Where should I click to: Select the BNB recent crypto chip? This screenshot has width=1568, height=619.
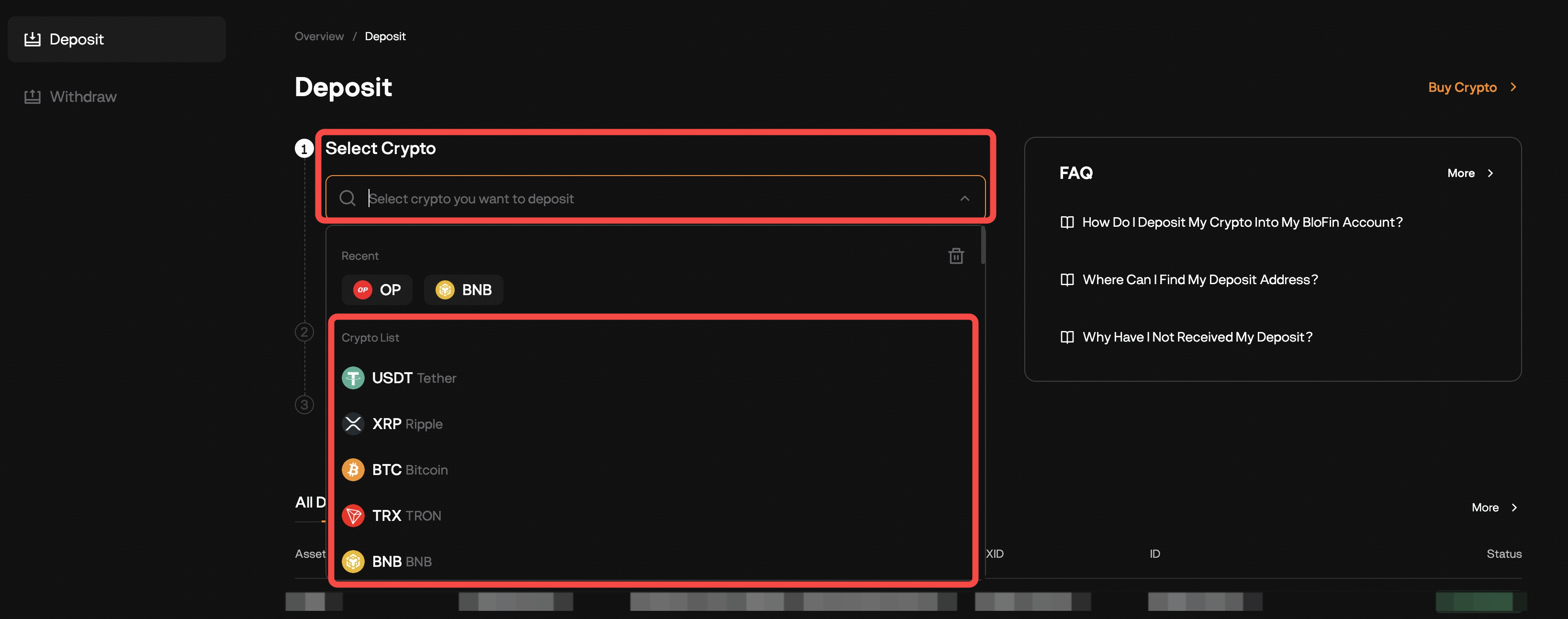click(x=463, y=290)
